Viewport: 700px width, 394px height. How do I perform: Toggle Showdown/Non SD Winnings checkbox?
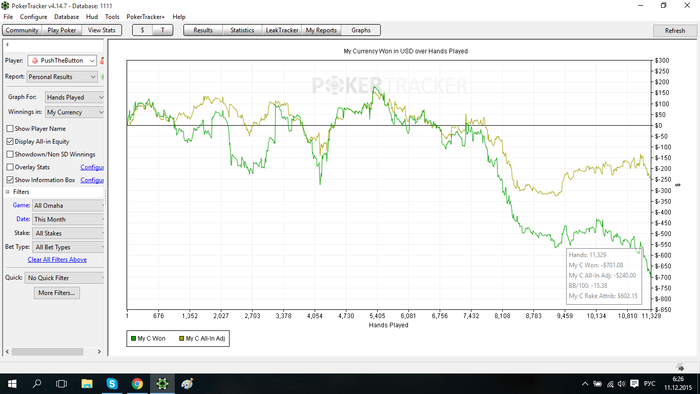pos(10,154)
